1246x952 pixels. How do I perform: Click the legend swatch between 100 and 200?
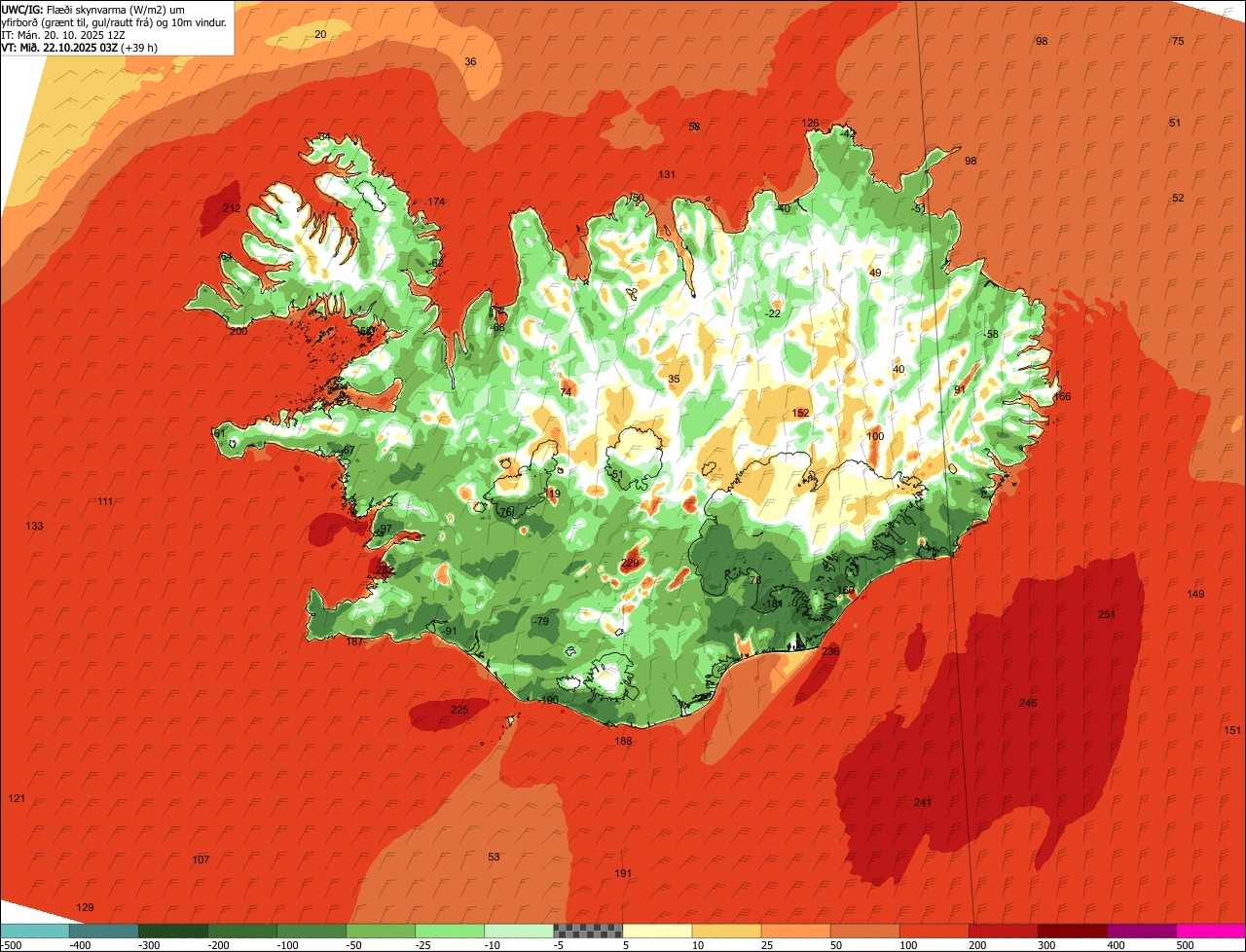point(933,931)
